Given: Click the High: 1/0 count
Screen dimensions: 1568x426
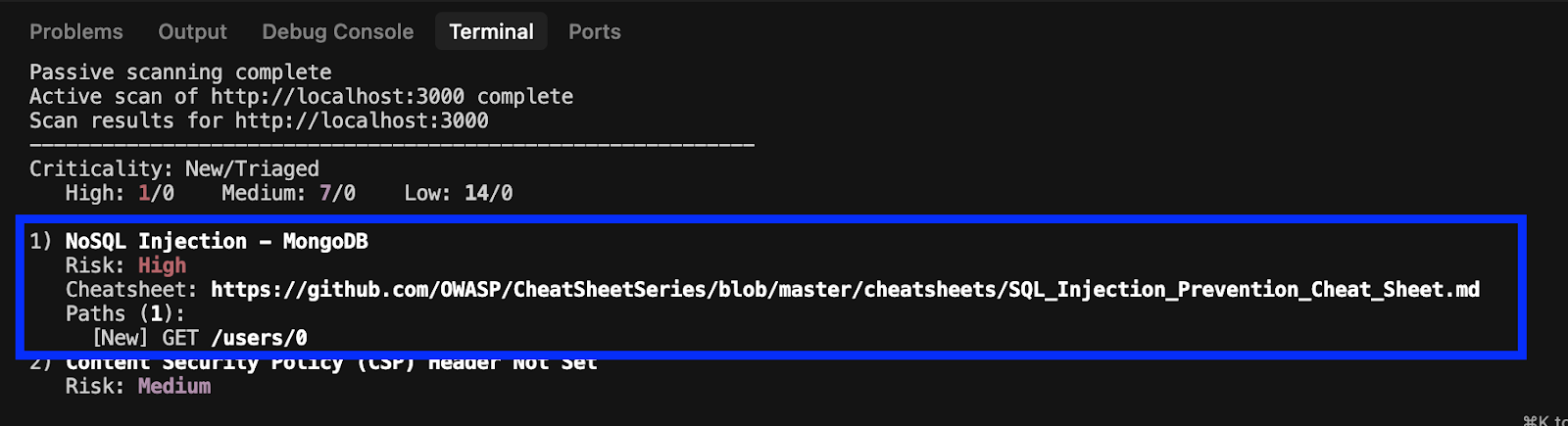Looking at the screenshot, I should pyautogui.click(x=120, y=193).
